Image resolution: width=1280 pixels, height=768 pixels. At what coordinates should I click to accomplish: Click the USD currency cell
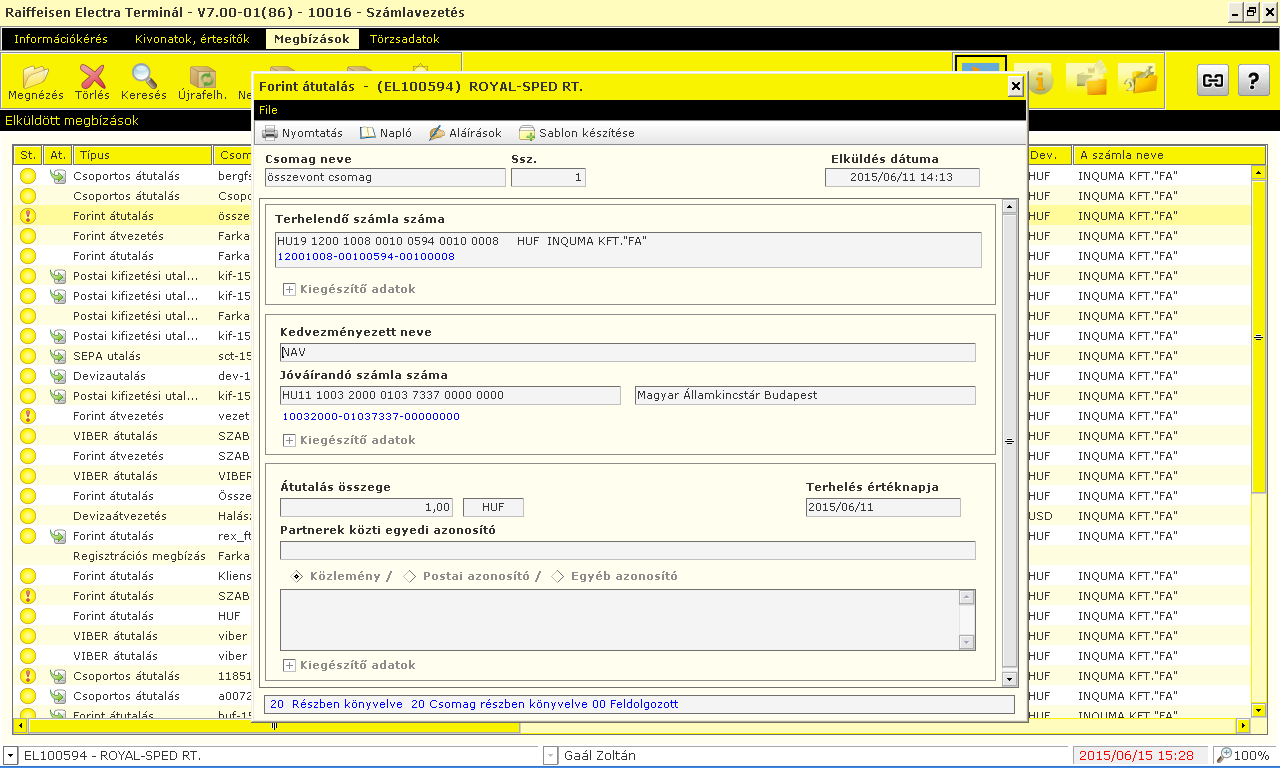click(x=1040, y=516)
